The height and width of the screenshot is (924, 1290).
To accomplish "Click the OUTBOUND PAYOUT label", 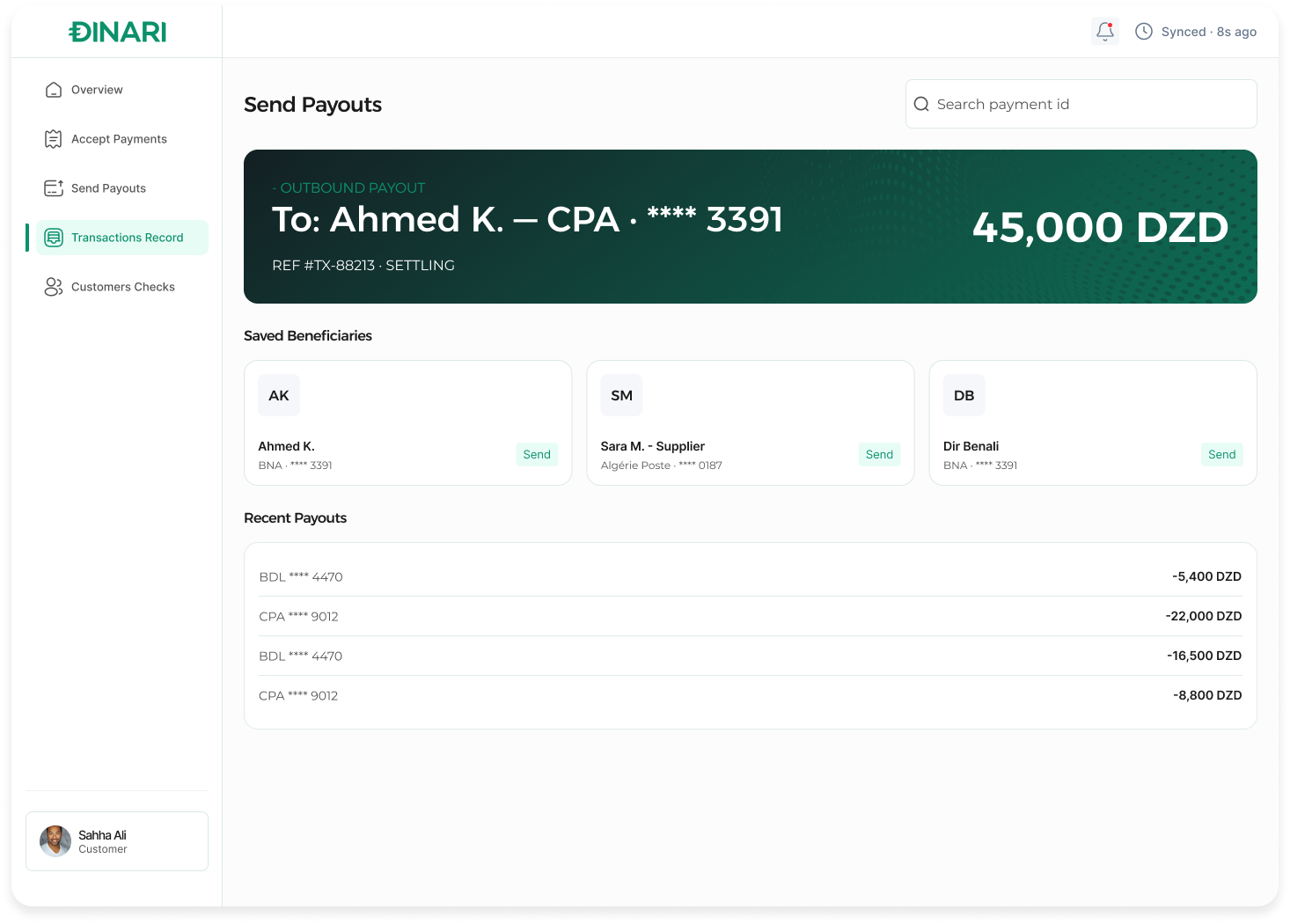I will tap(349, 187).
